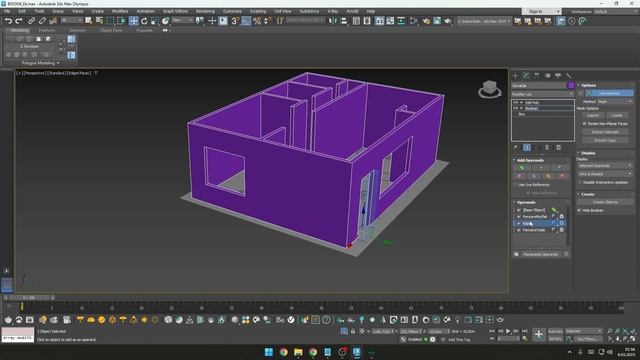
Task: Click the Extract Copy button
Action: (x=605, y=140)
